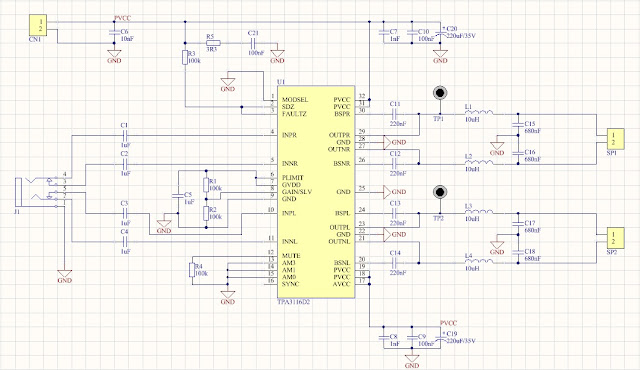The width and height of the screenshot is (640, 370).
Task: Select filter capacitor C16
Action: (518, 153)
